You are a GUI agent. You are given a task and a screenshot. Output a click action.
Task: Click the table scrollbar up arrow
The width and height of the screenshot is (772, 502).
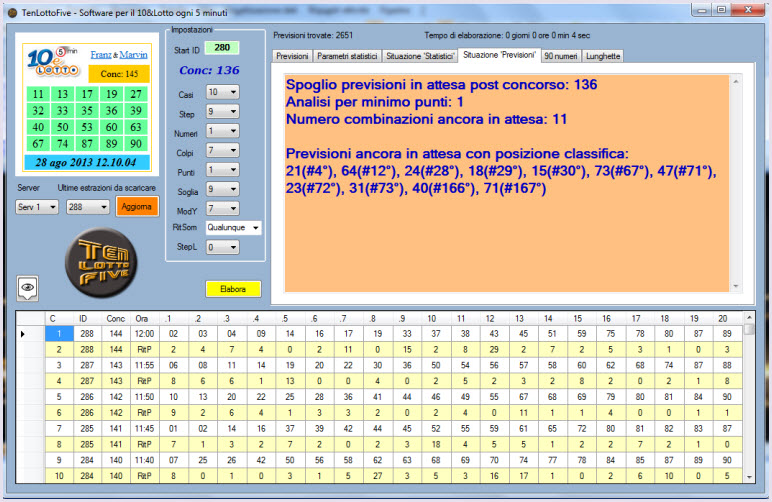[749, 318]
